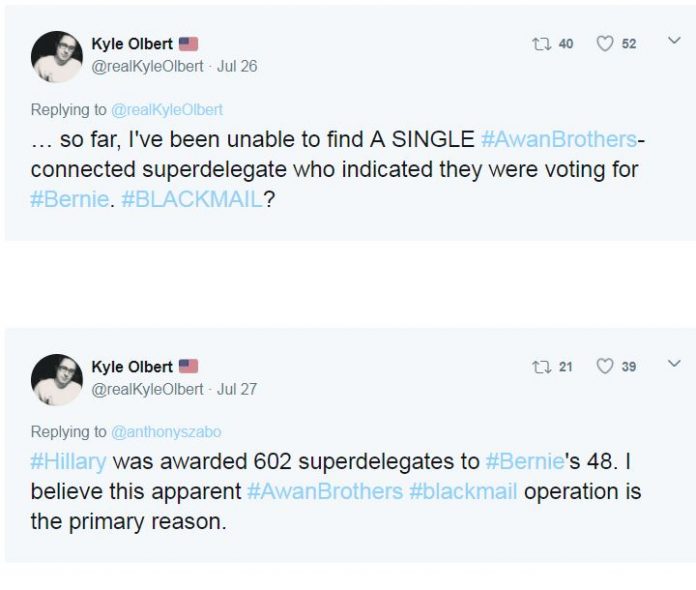This screenshot has width=696, height=590.
Task: Open @realKyleOlbert in first tweet's reply line
Action: click(x=167, y=109)
